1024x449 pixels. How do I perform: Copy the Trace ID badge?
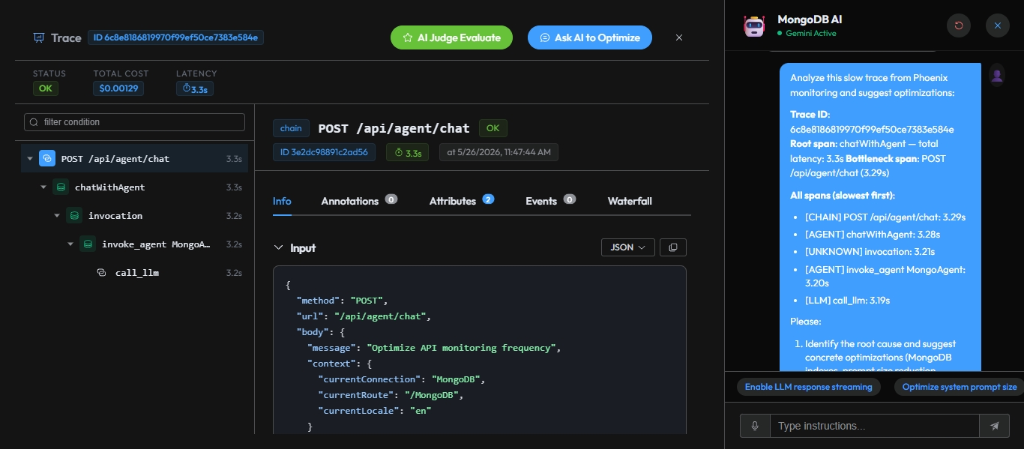(176, 38)
